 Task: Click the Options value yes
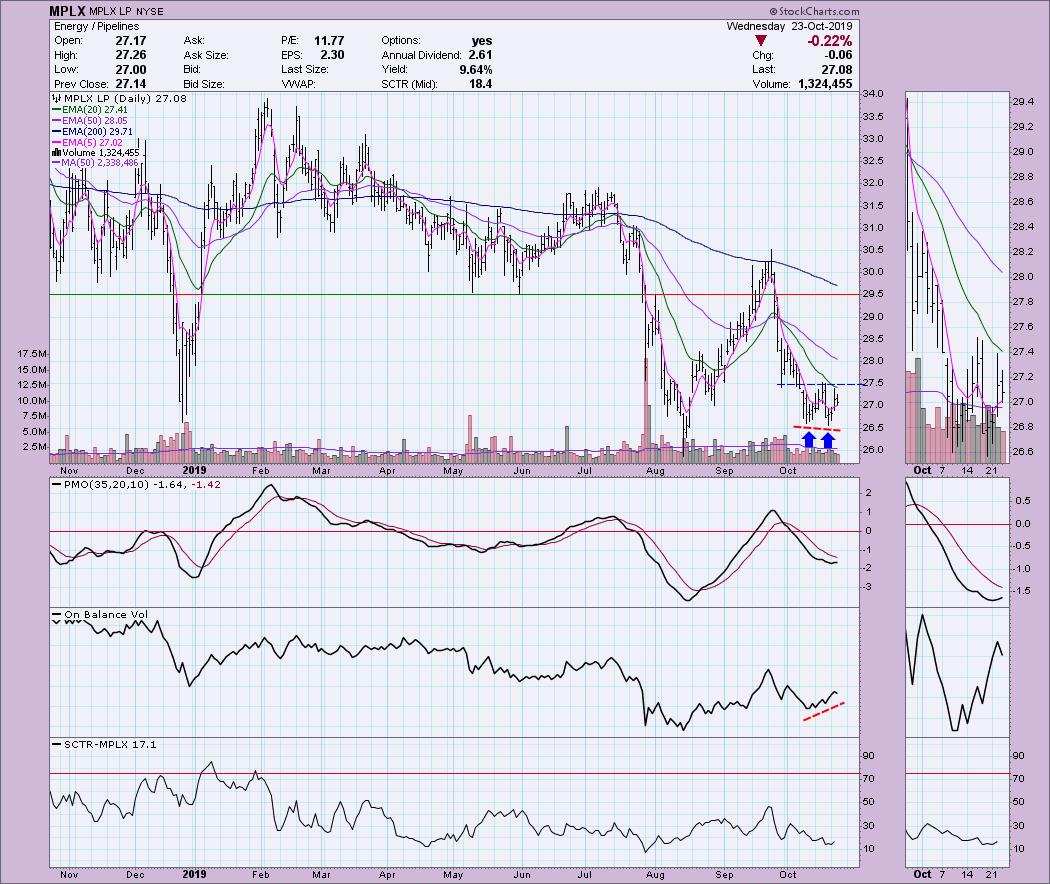(x=481, y=41)
